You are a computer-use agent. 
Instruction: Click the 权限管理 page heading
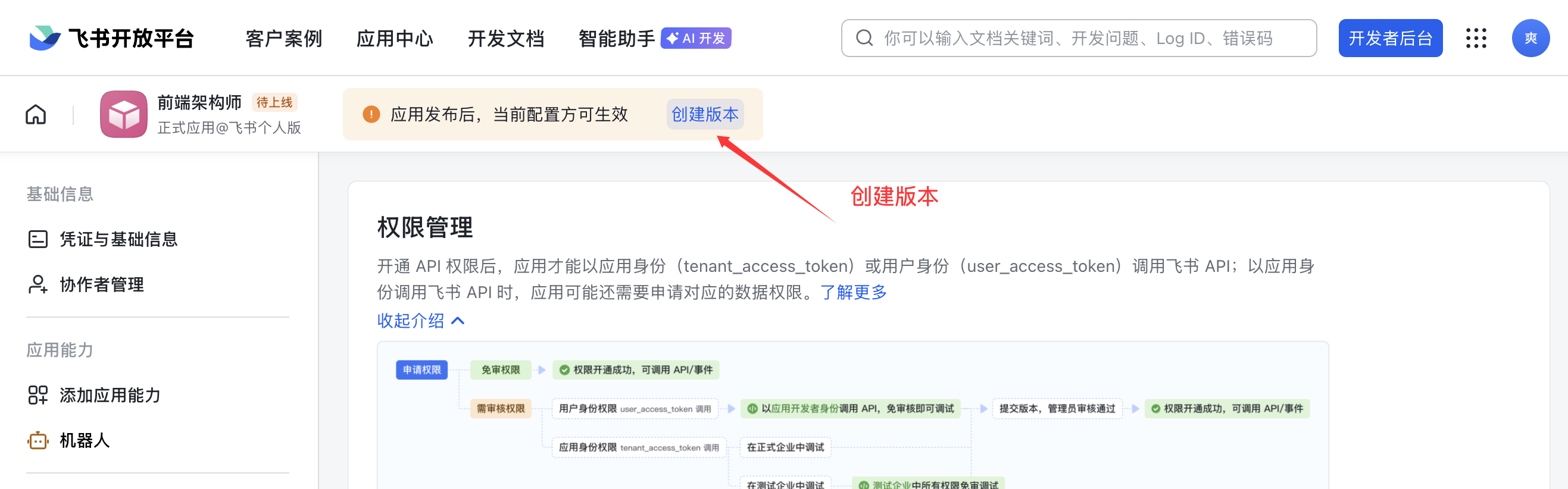click(x=425, y=227)
